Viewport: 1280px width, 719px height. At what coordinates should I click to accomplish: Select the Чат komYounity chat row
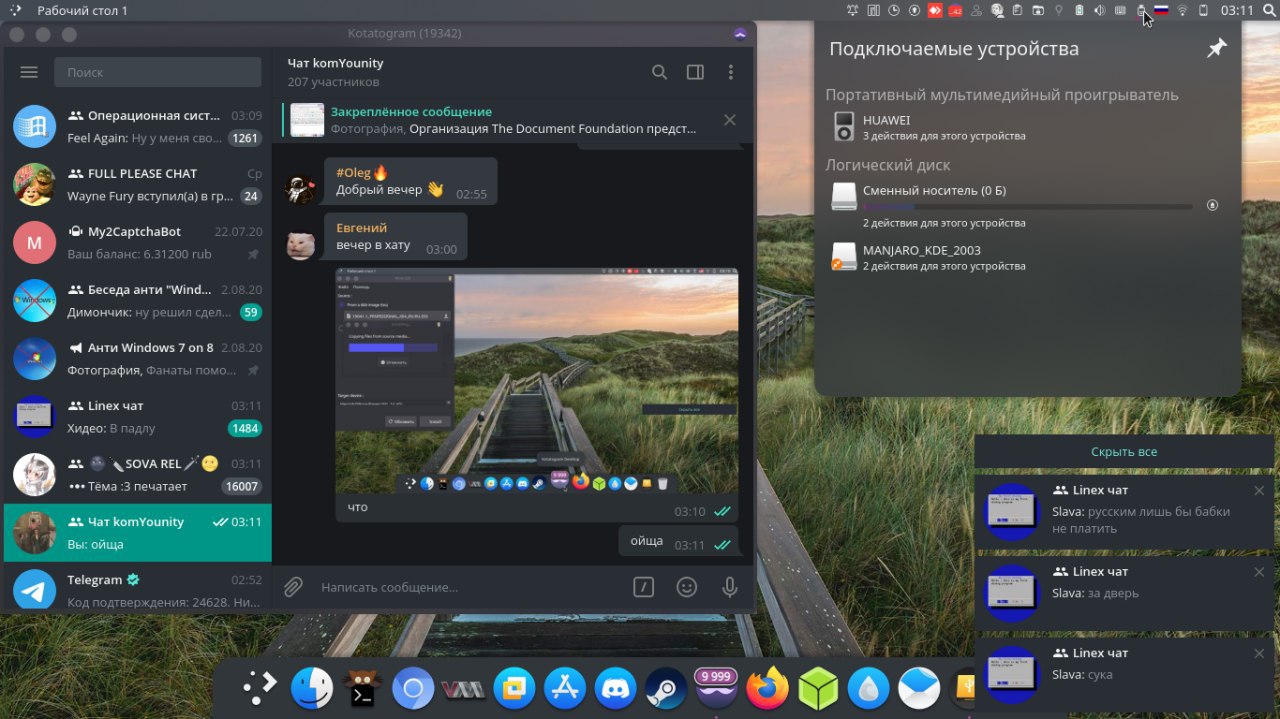tap(138, 532)
